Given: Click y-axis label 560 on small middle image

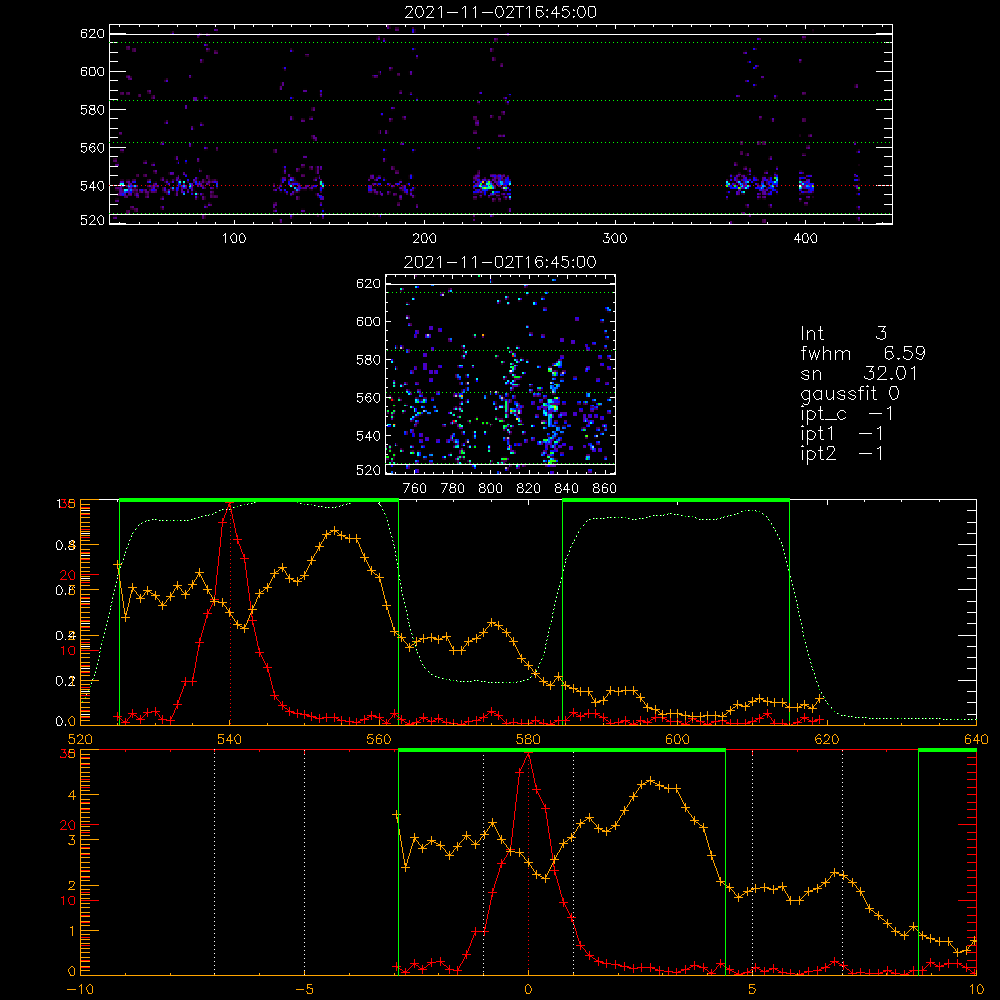Looking at the screenshot, I should coord(369,398).
